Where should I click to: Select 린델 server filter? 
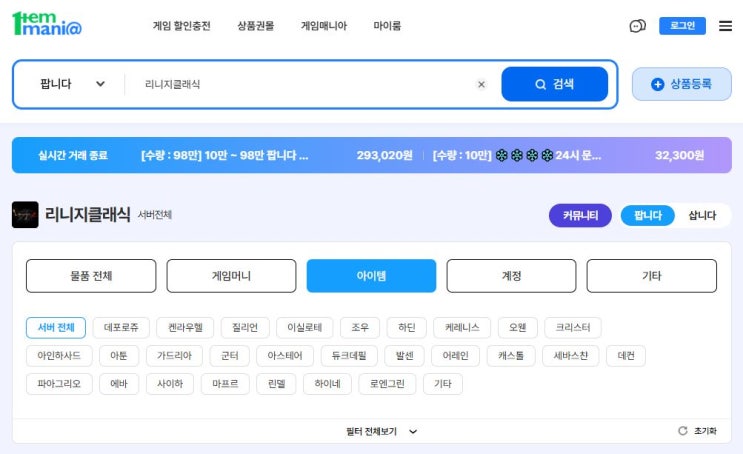[x=276, y=384]
